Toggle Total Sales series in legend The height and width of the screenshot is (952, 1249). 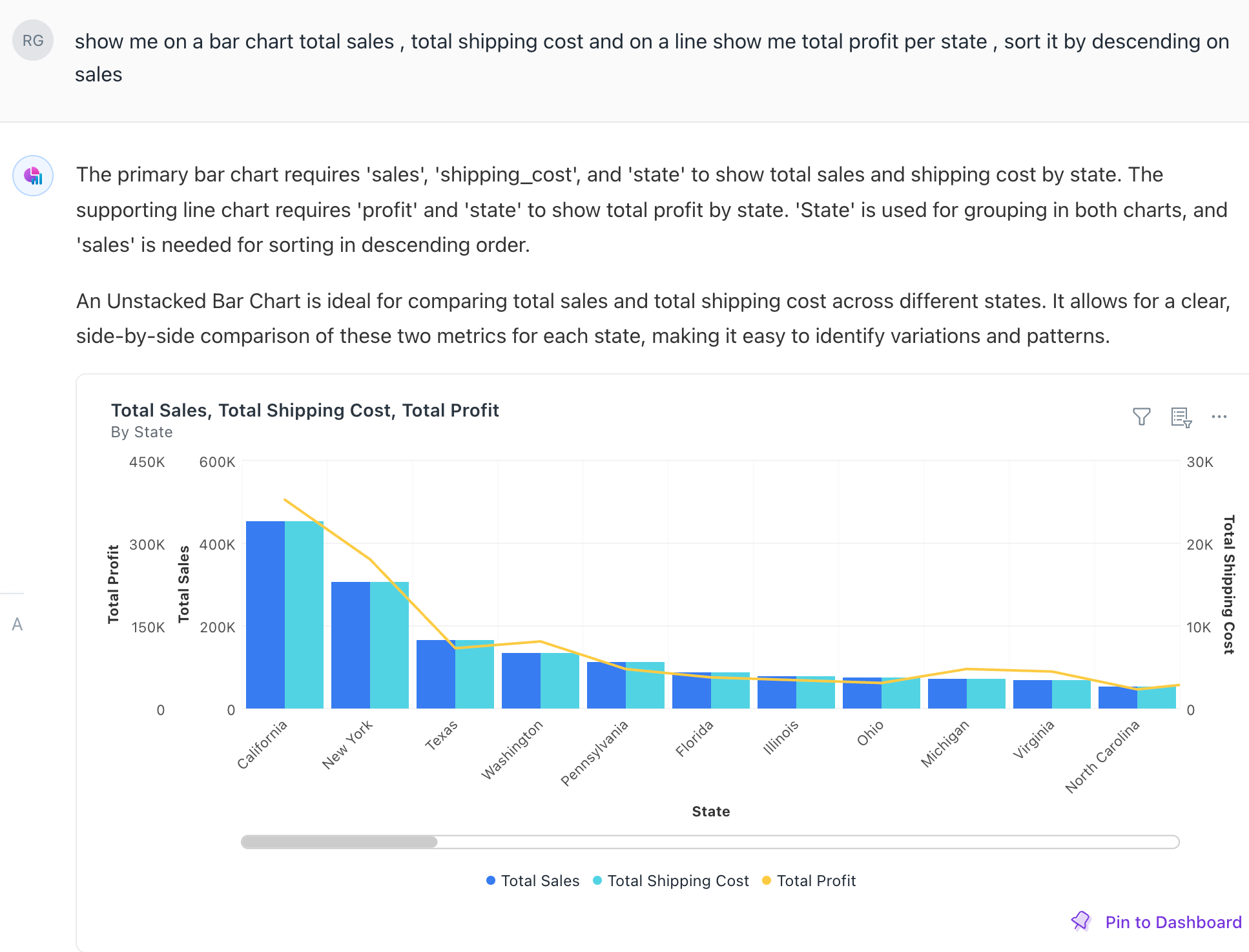[540, 881]
